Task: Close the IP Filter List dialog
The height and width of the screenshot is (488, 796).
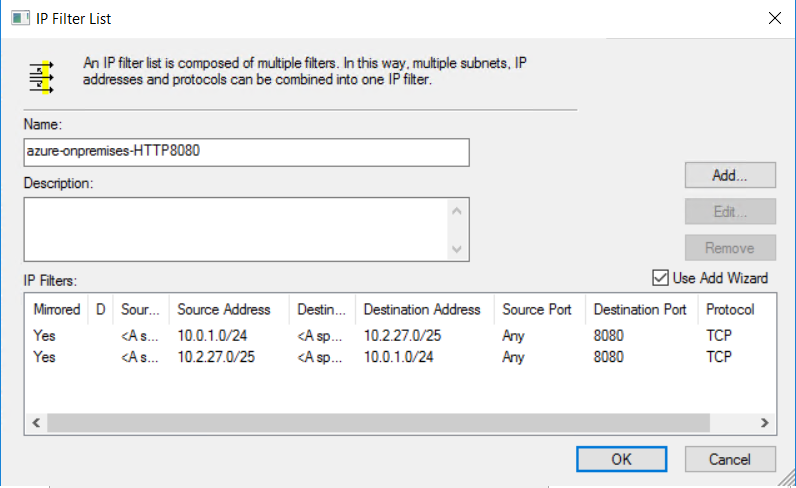Action: pos(773,17)
